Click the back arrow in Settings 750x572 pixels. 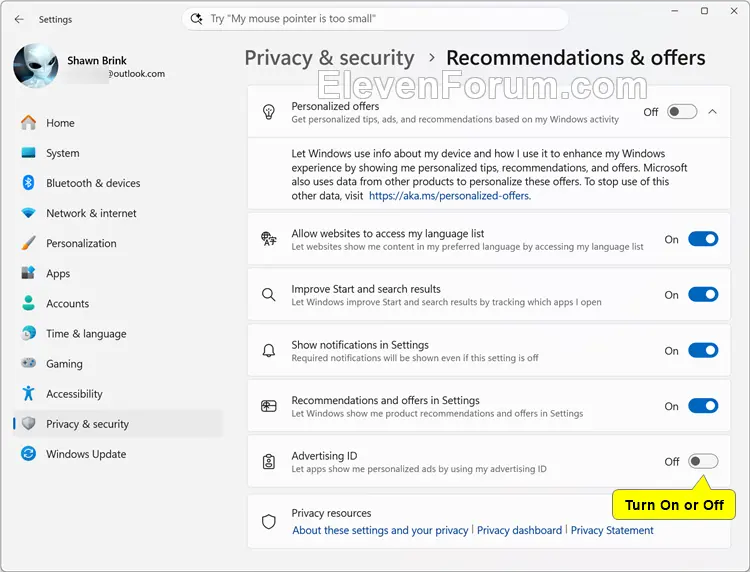coord(19,19)
